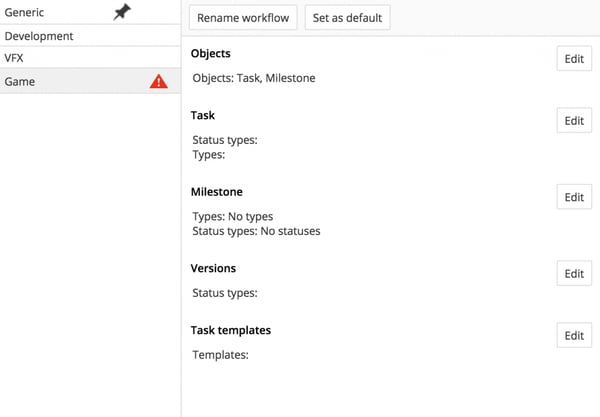Click the Versions section heading
This screenshot has width=600, height=417.
click(213, 269)
